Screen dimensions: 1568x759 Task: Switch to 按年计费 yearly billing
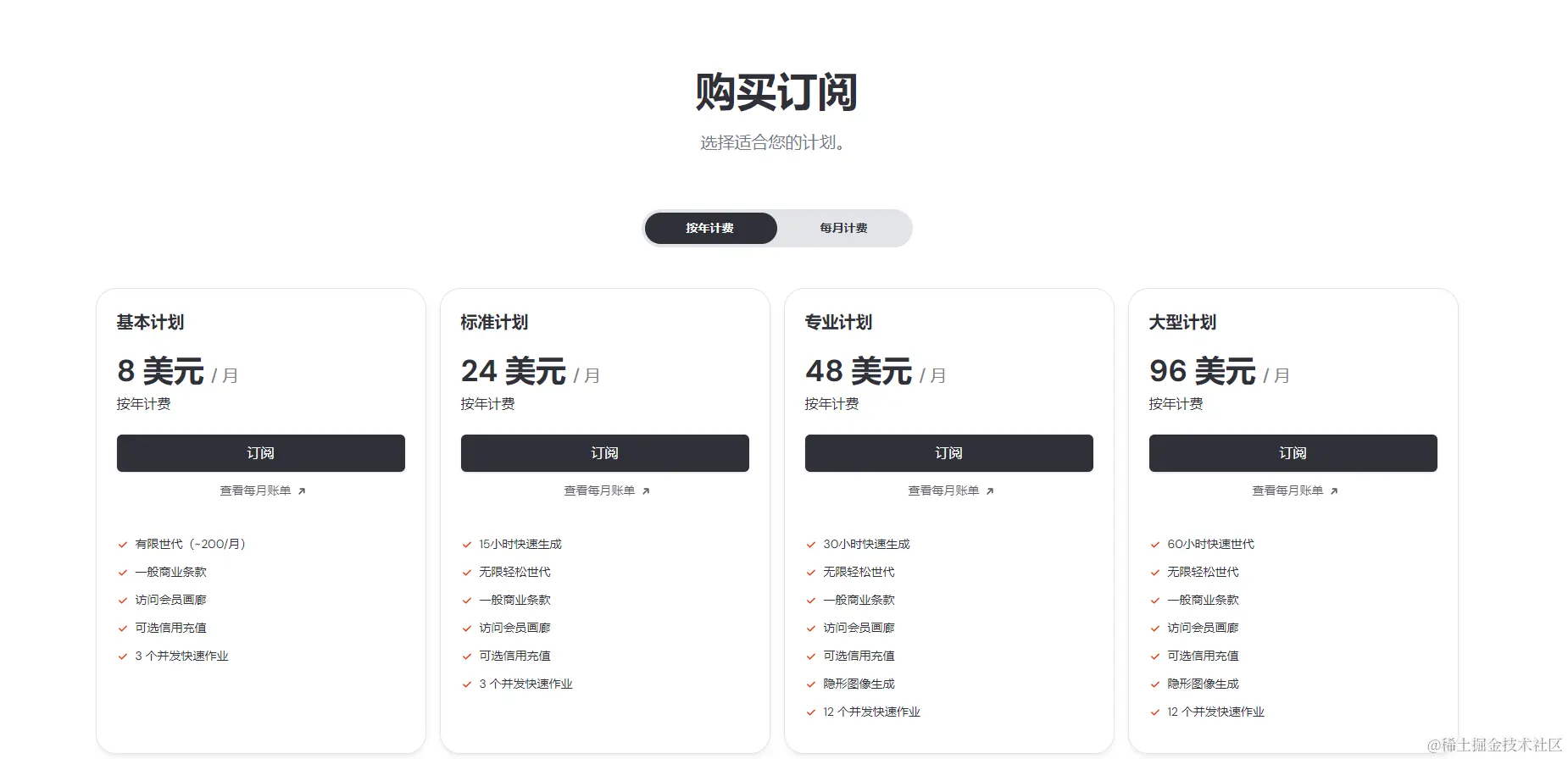(x=710, y=228)
